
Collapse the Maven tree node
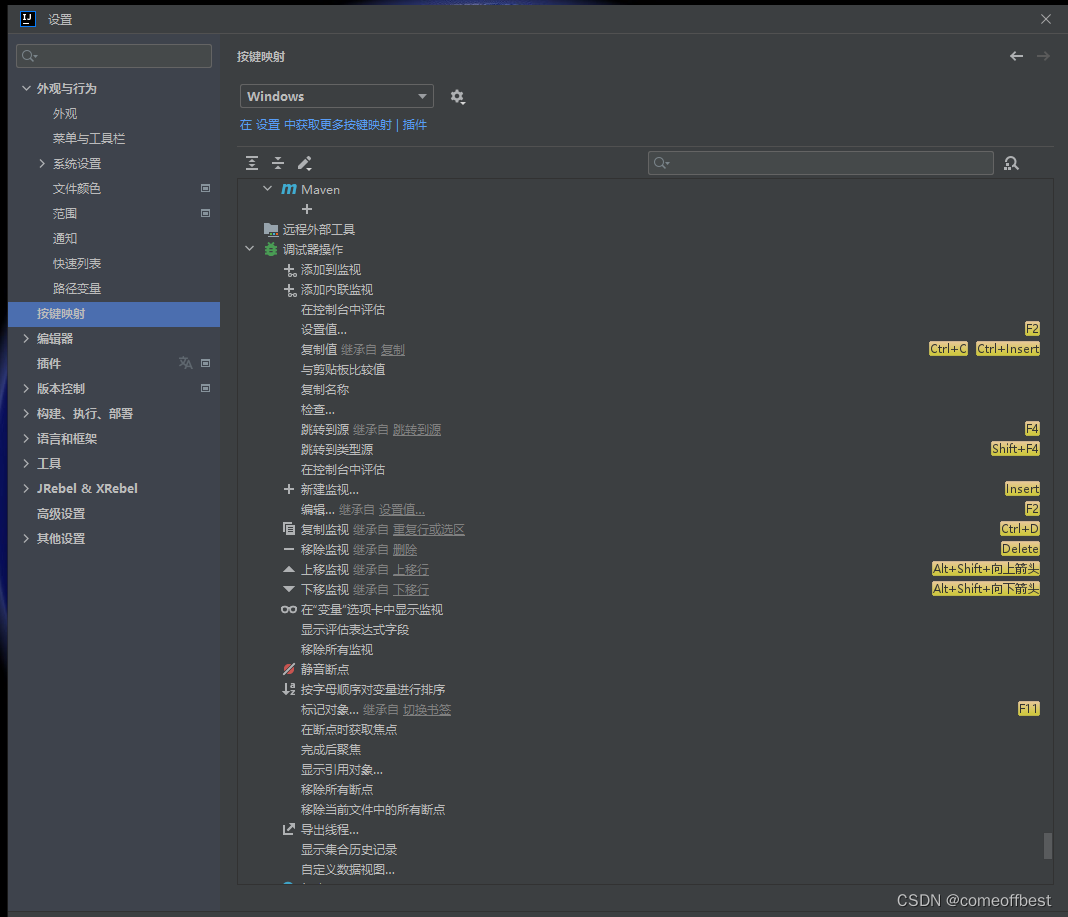point(268,189)
